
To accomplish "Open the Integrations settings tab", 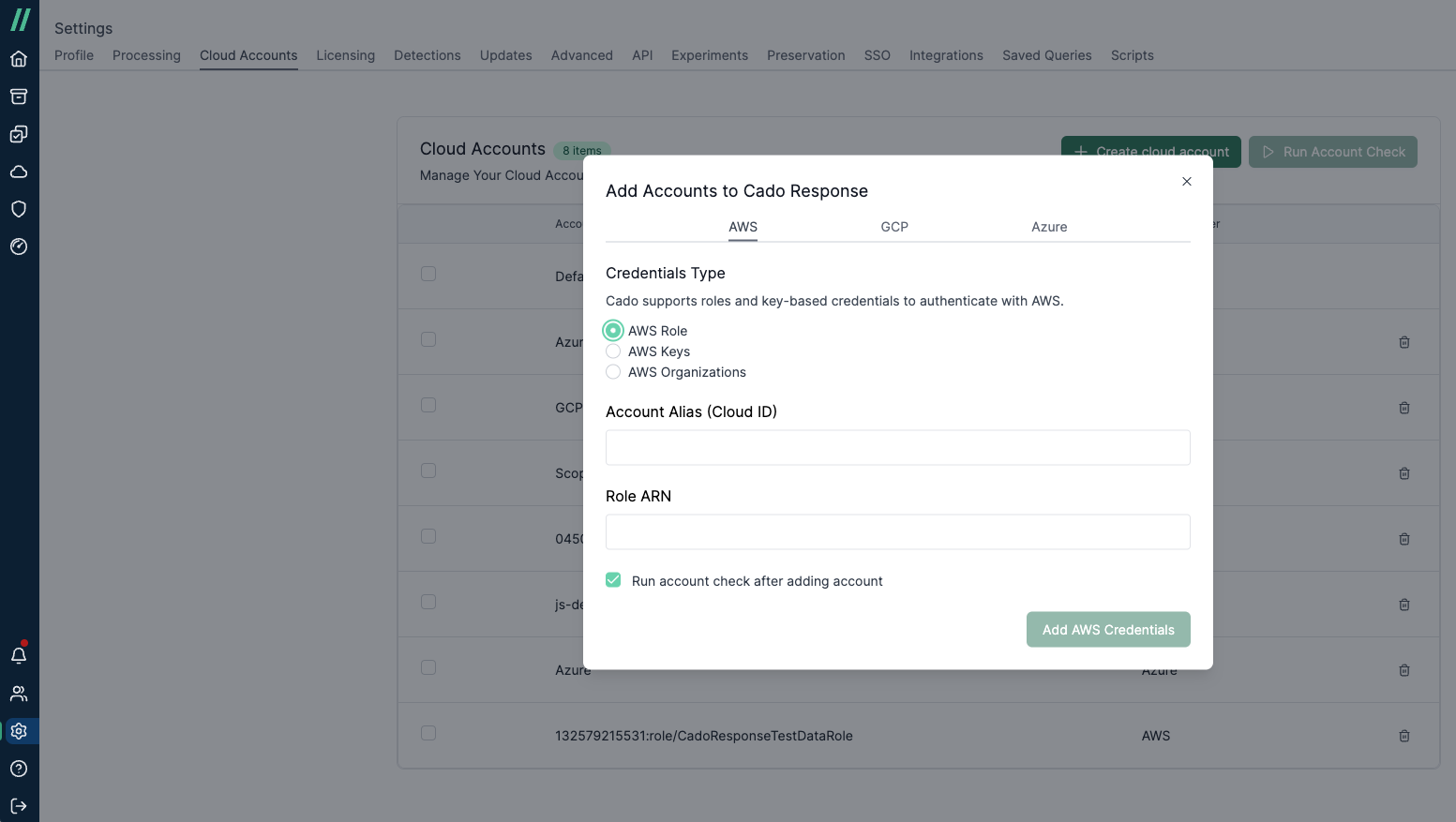I will (x=946, y=55).
